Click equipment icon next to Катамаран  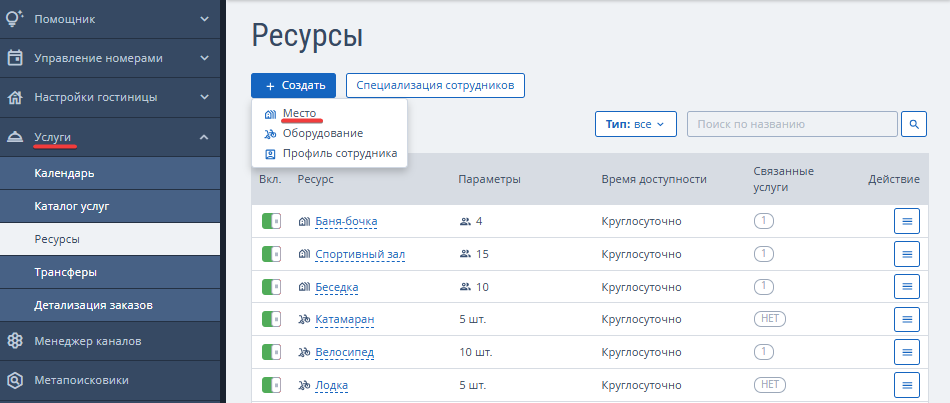304,319
